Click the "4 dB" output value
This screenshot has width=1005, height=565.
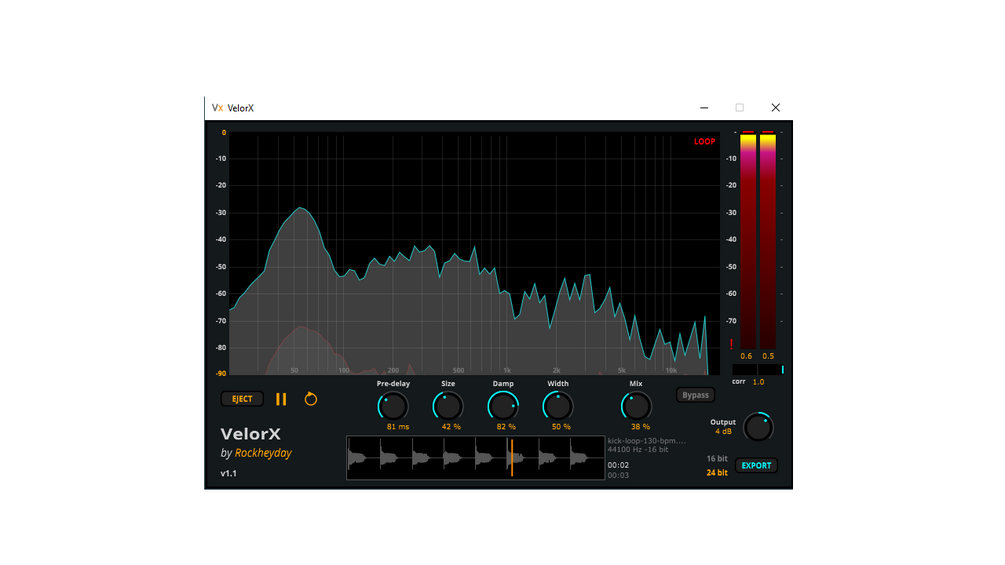723,431
